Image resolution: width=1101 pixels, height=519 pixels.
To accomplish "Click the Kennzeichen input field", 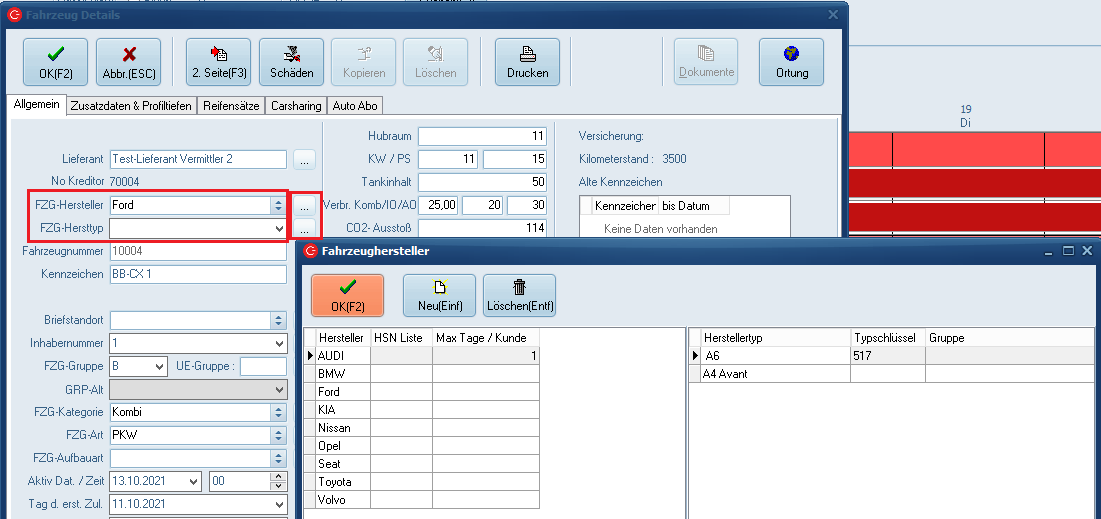I will (198, 274).
